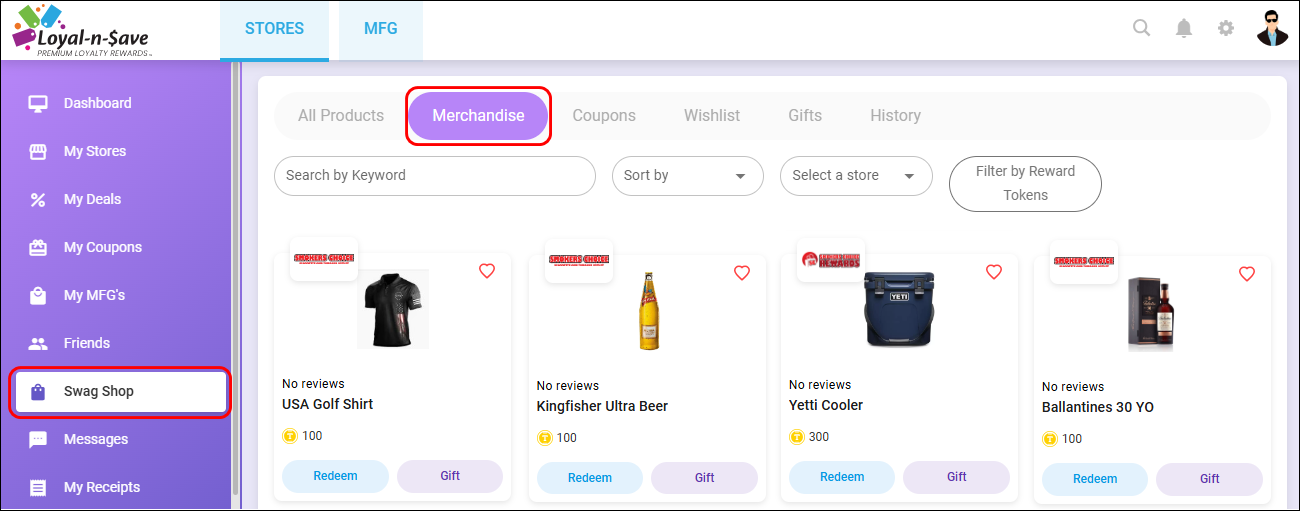Select the All Products tab
1300x511 pixels.
(x=341, y=116)
